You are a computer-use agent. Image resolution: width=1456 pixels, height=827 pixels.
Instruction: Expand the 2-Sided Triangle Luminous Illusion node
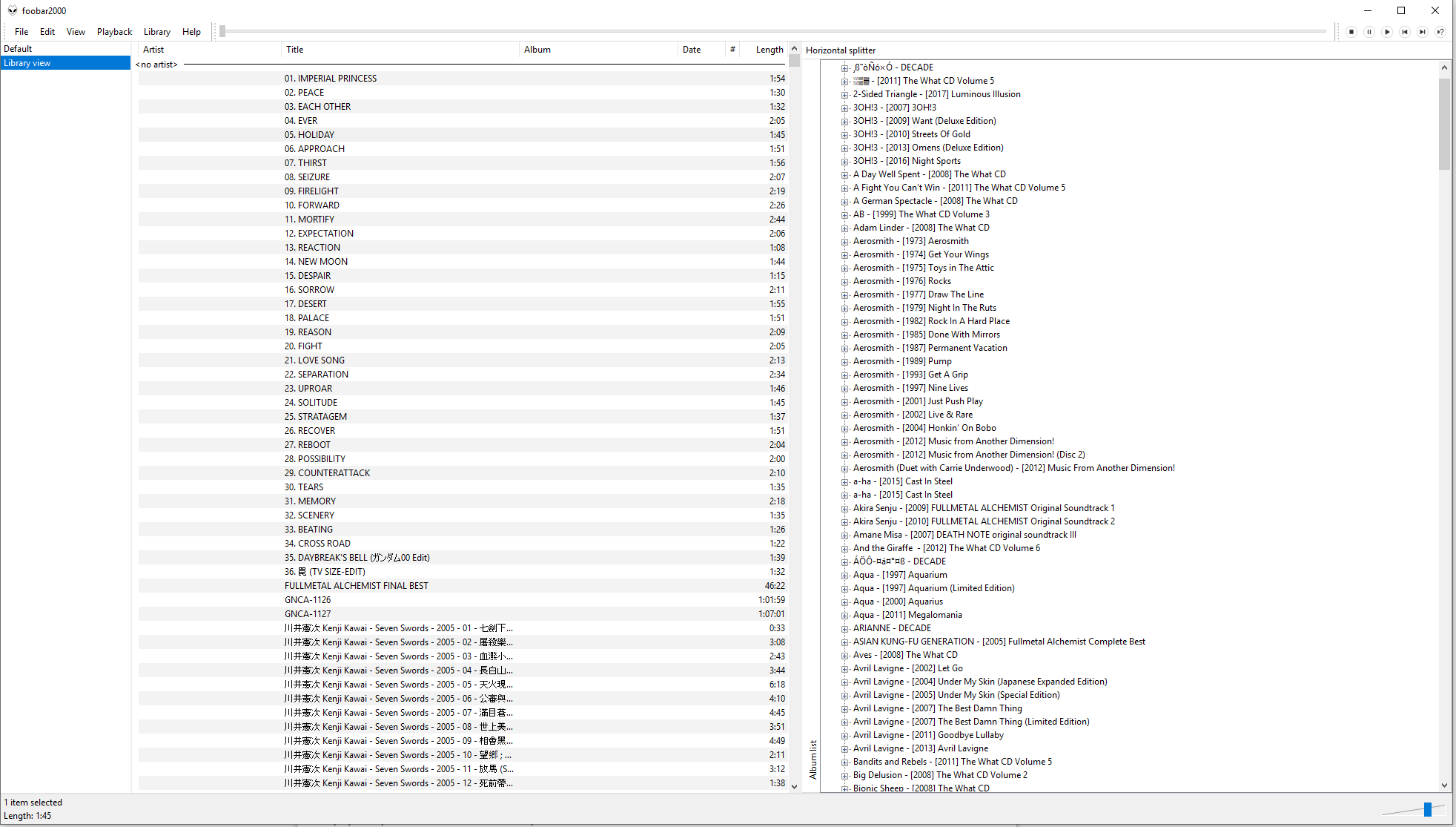coord(844,94)
